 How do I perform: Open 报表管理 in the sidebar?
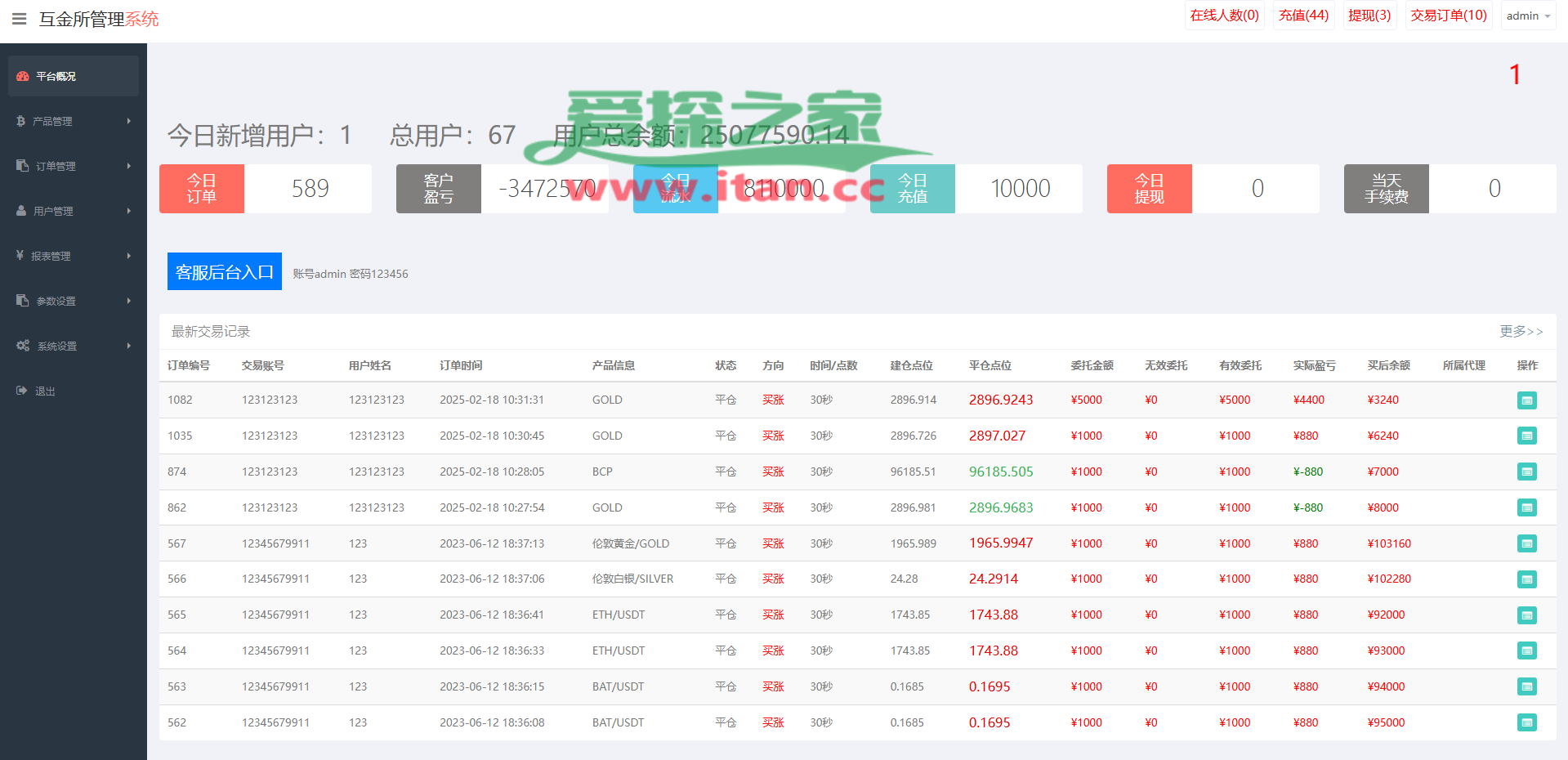tap(73, 256)
